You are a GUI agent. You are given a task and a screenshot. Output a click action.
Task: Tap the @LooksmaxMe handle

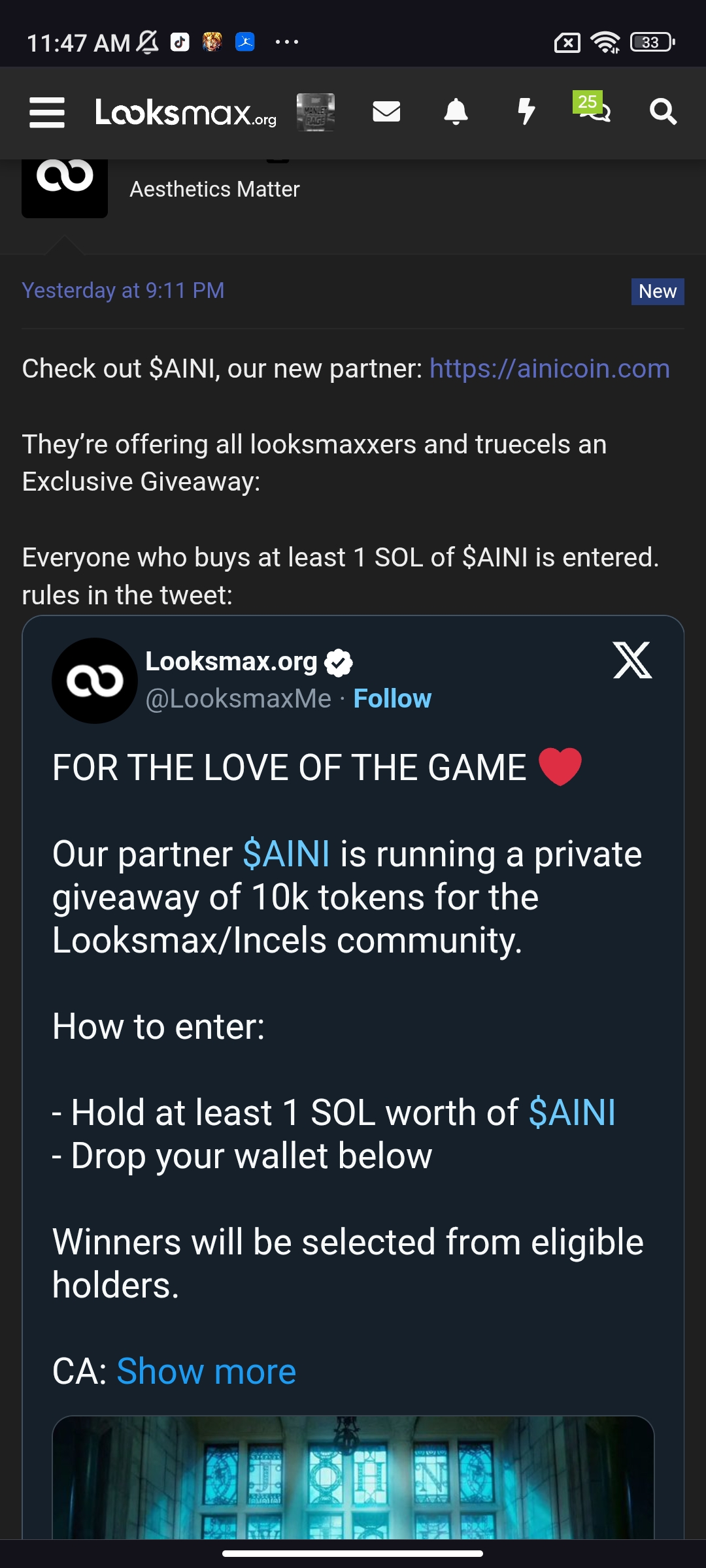click(238, 698)
